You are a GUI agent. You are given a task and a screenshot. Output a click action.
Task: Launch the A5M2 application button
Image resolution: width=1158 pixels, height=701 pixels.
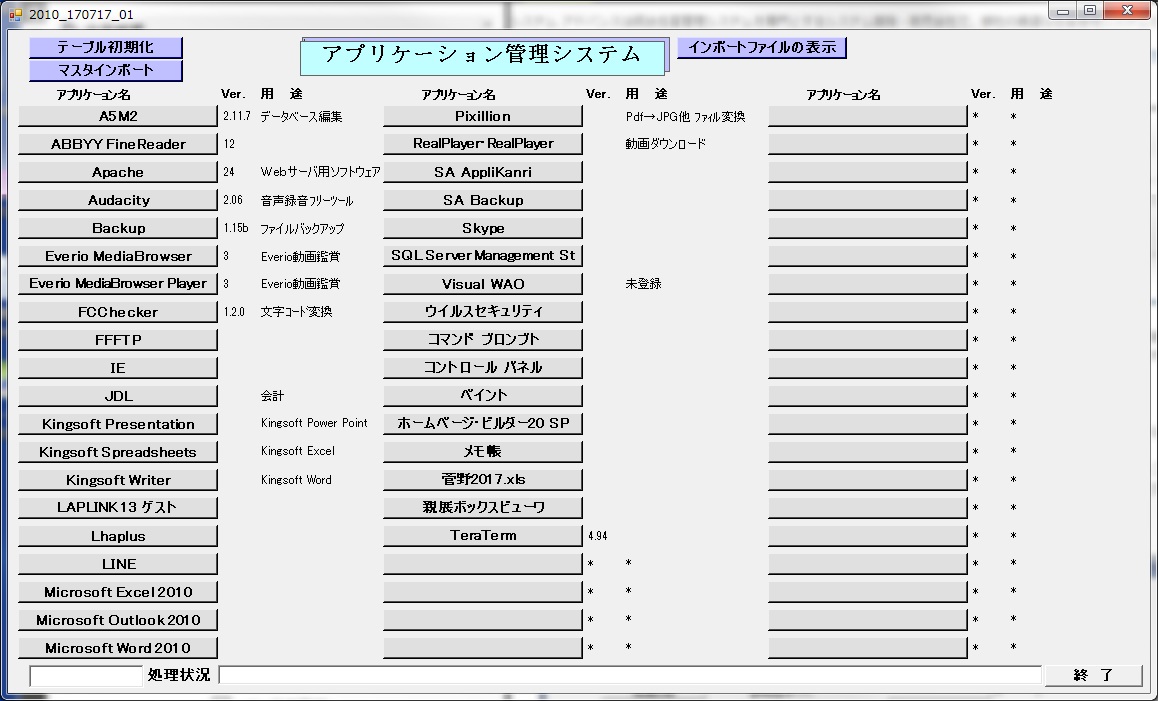[x=118, y=116]
